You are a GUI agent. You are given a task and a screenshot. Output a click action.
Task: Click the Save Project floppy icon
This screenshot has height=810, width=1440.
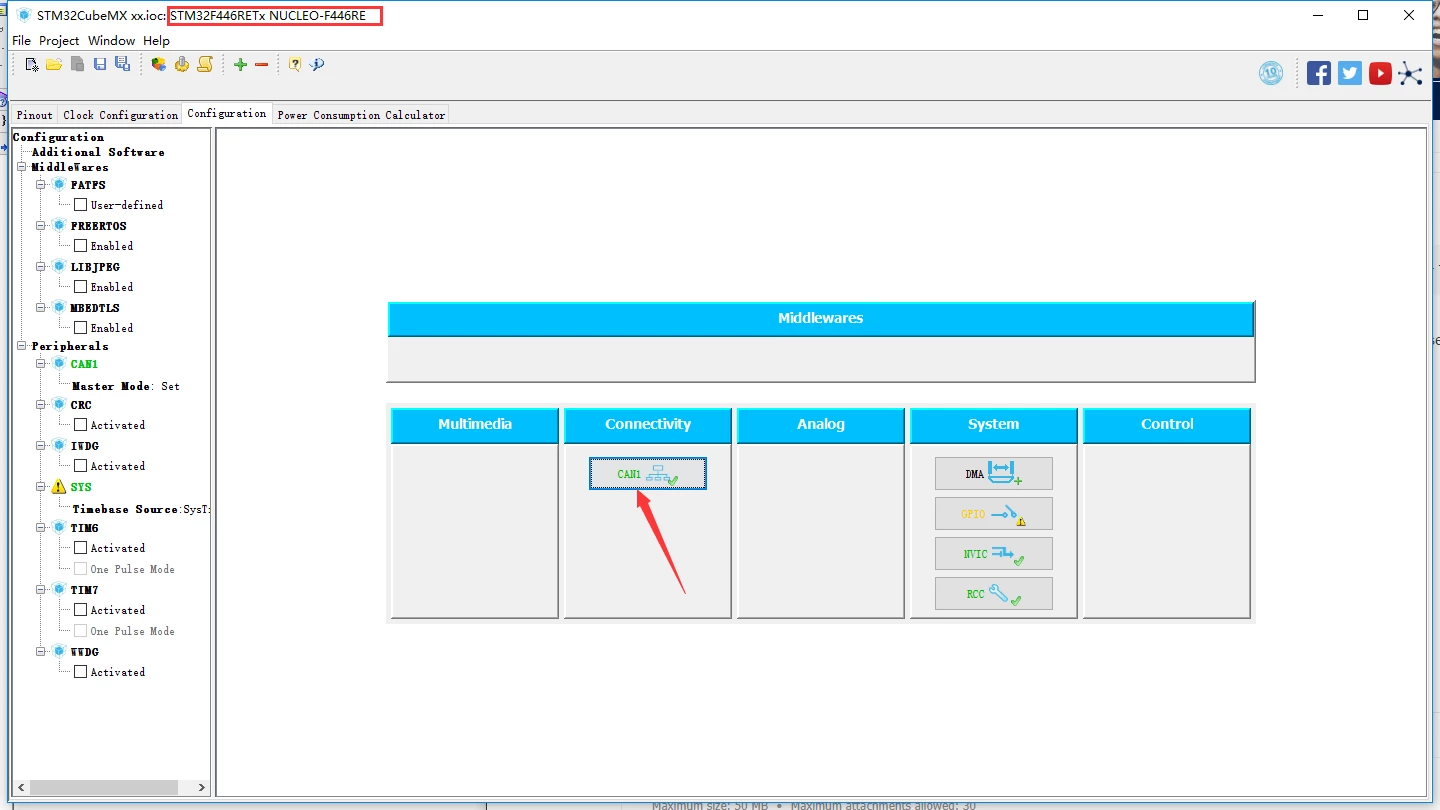pos(100,65)
